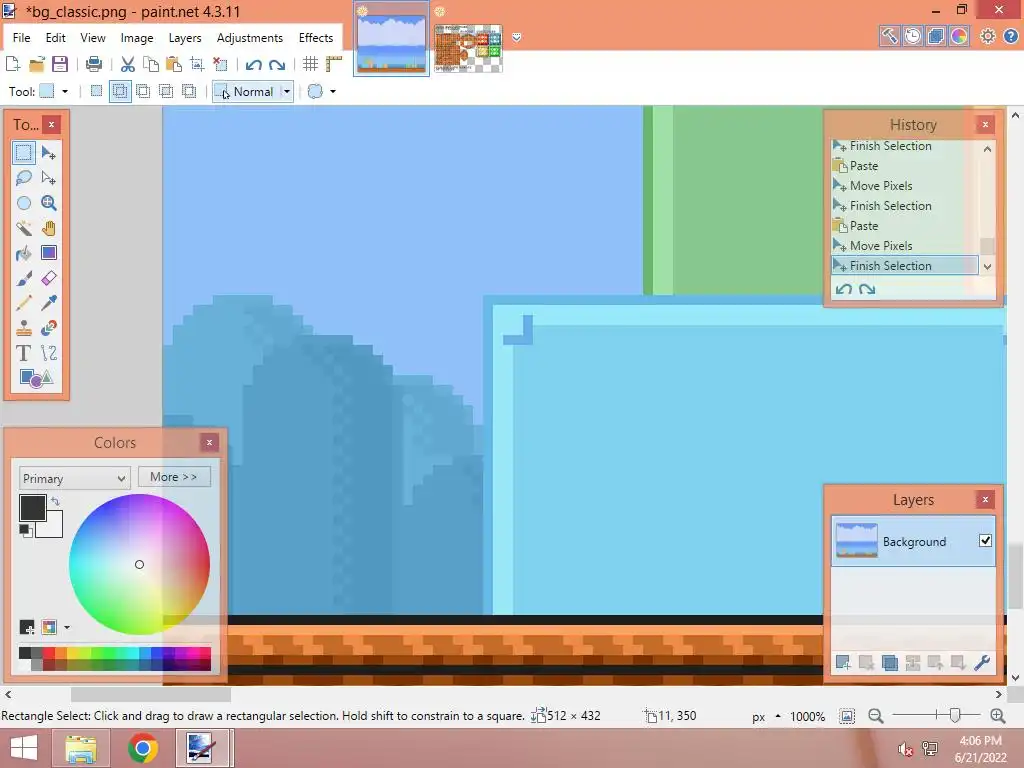This screenshot has height=768, width=1024.
Task: Toggle the pixel grid display
Action: (310, 64)
